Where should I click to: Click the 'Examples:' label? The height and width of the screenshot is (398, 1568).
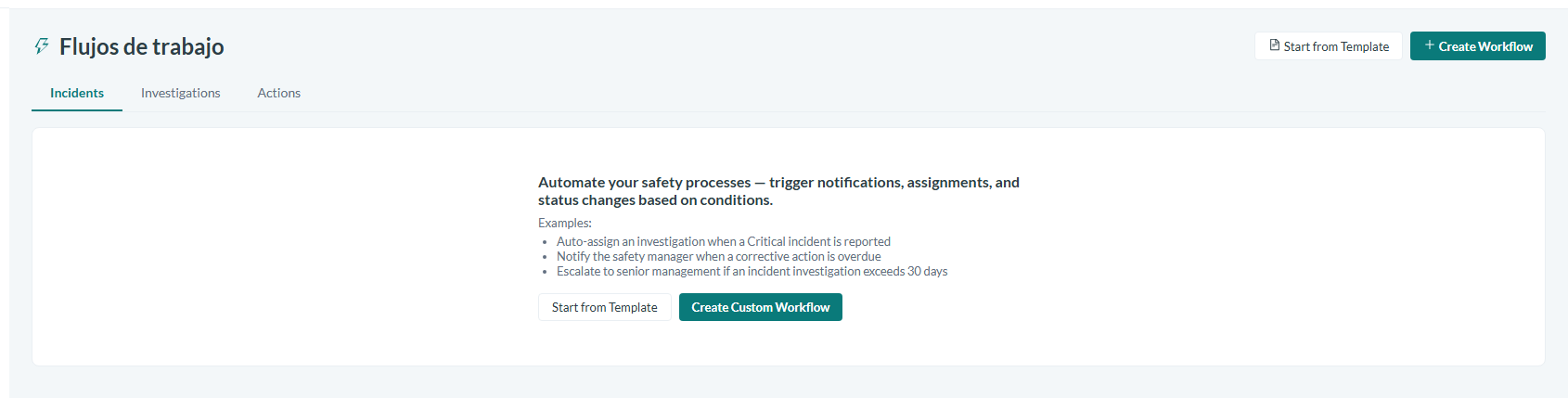(565, 223)
